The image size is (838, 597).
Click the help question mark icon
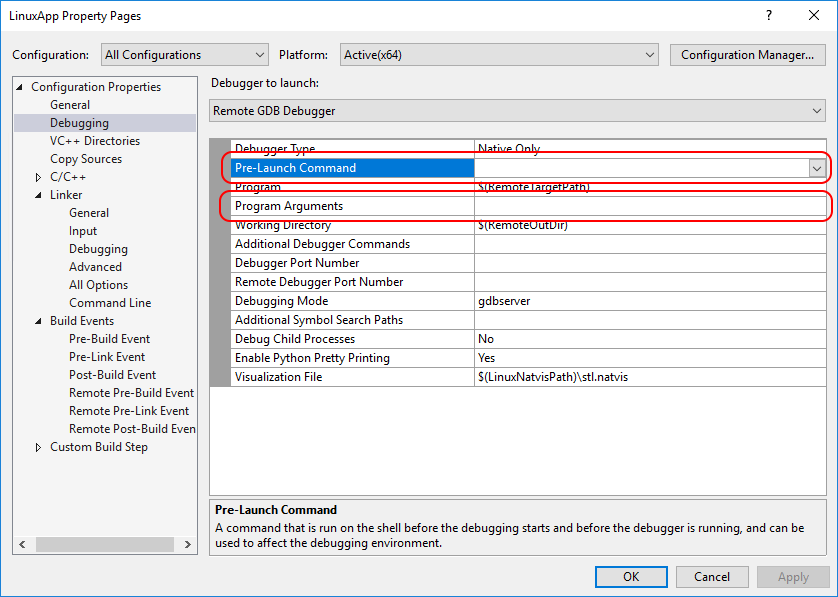769,16
